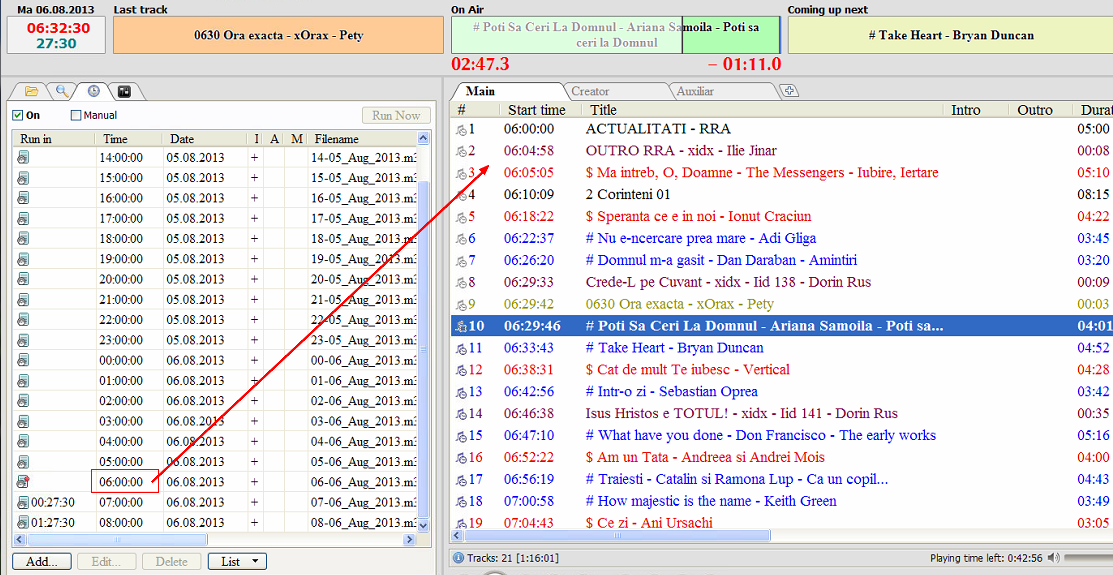Sort playlist by Start time column header
The image size is (1113, 575).
click(536, 110)
